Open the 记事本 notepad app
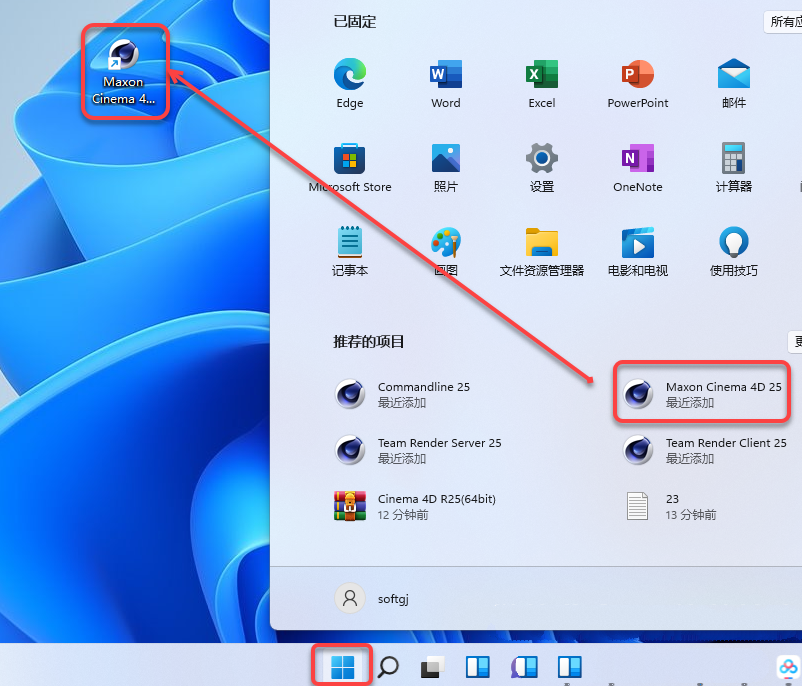Image resolution: width=802 pixels, height=686 pixels. (x=350, y=251)
